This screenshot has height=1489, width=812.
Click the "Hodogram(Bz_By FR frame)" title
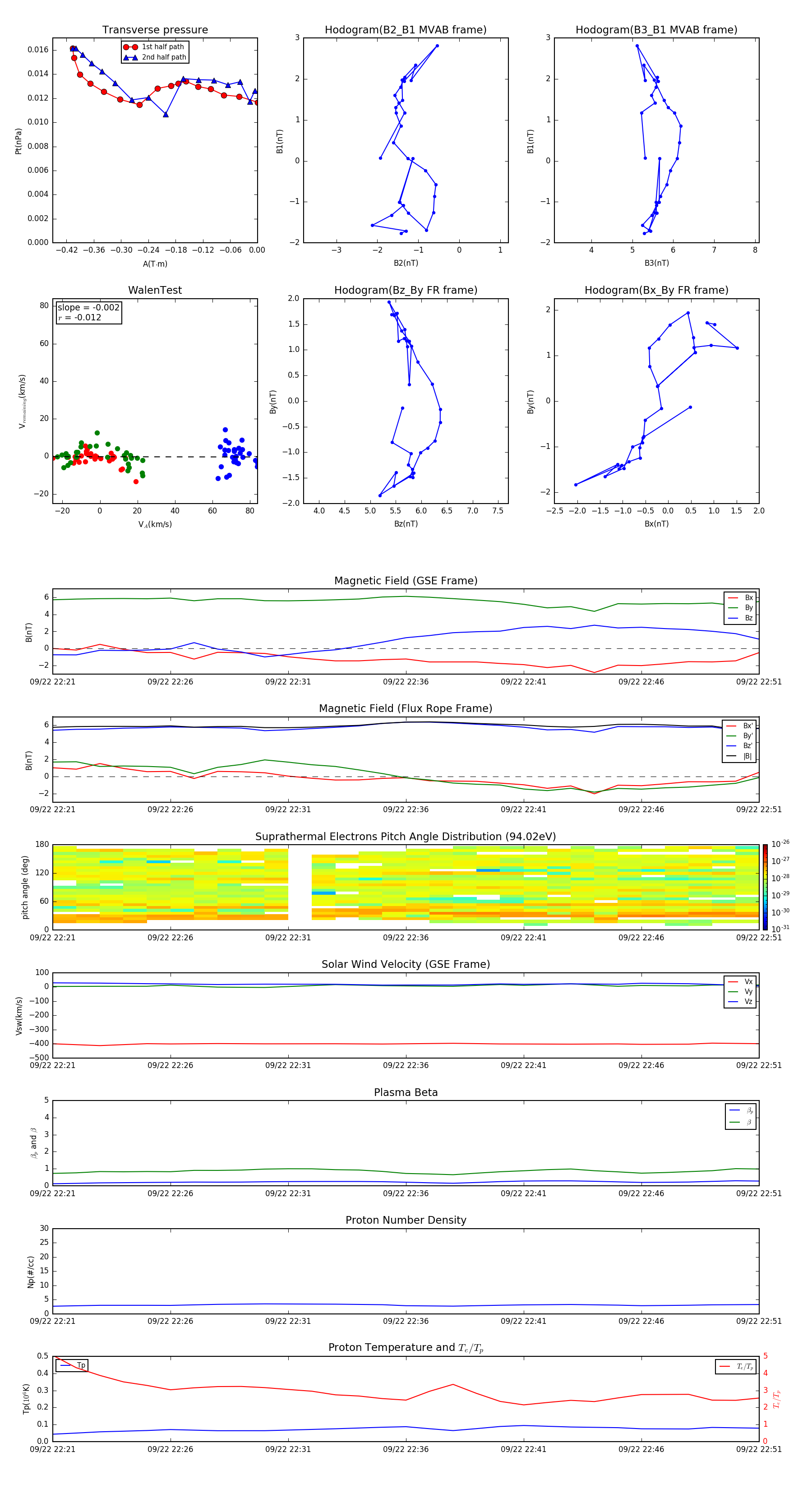[406, 290]
